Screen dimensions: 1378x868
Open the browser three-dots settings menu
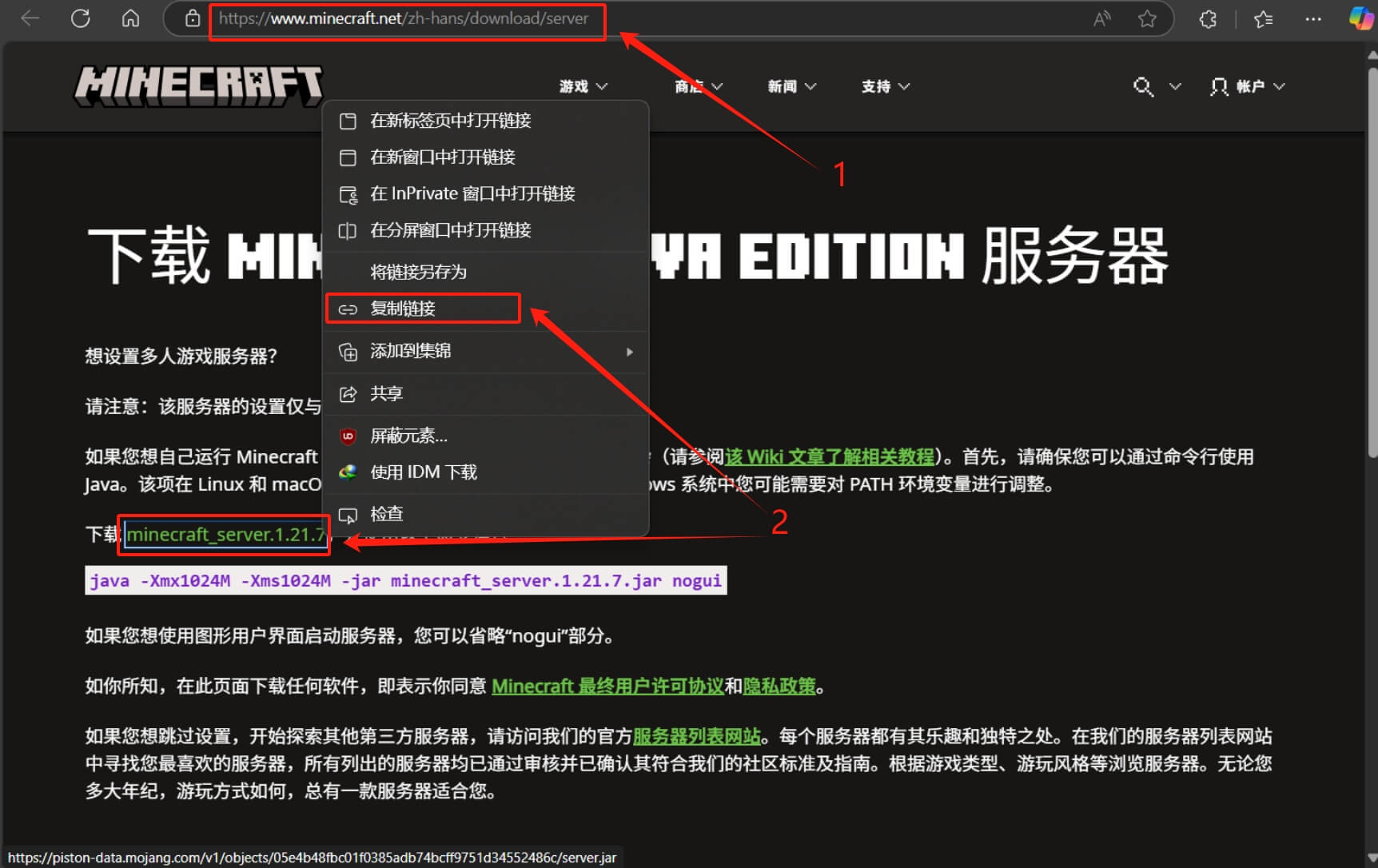1313,18
